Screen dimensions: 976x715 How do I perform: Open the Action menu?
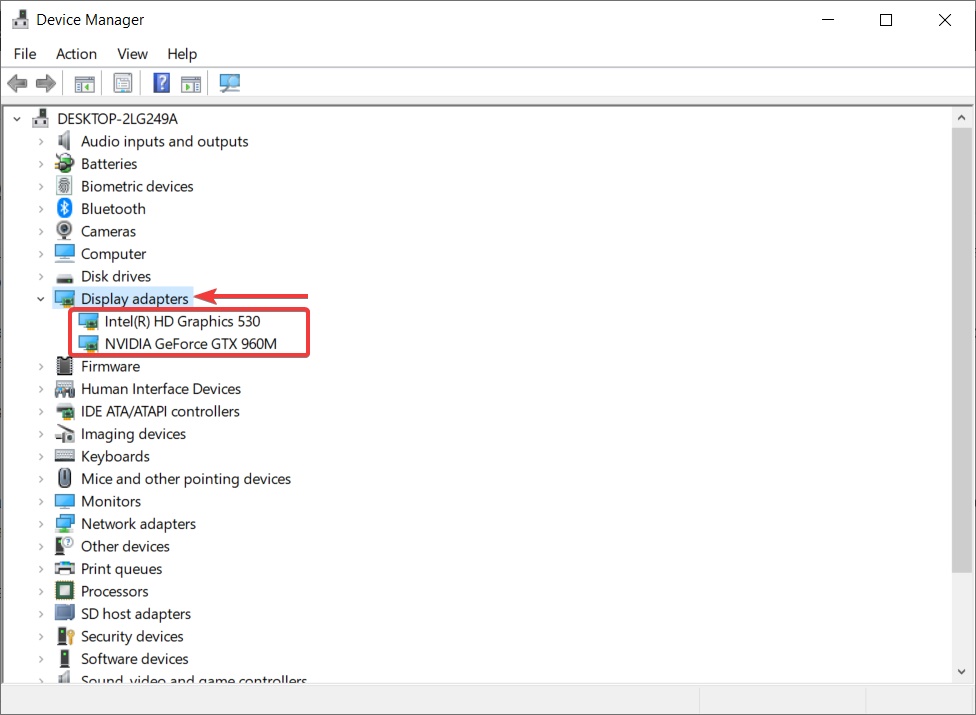tap(77, 54)
